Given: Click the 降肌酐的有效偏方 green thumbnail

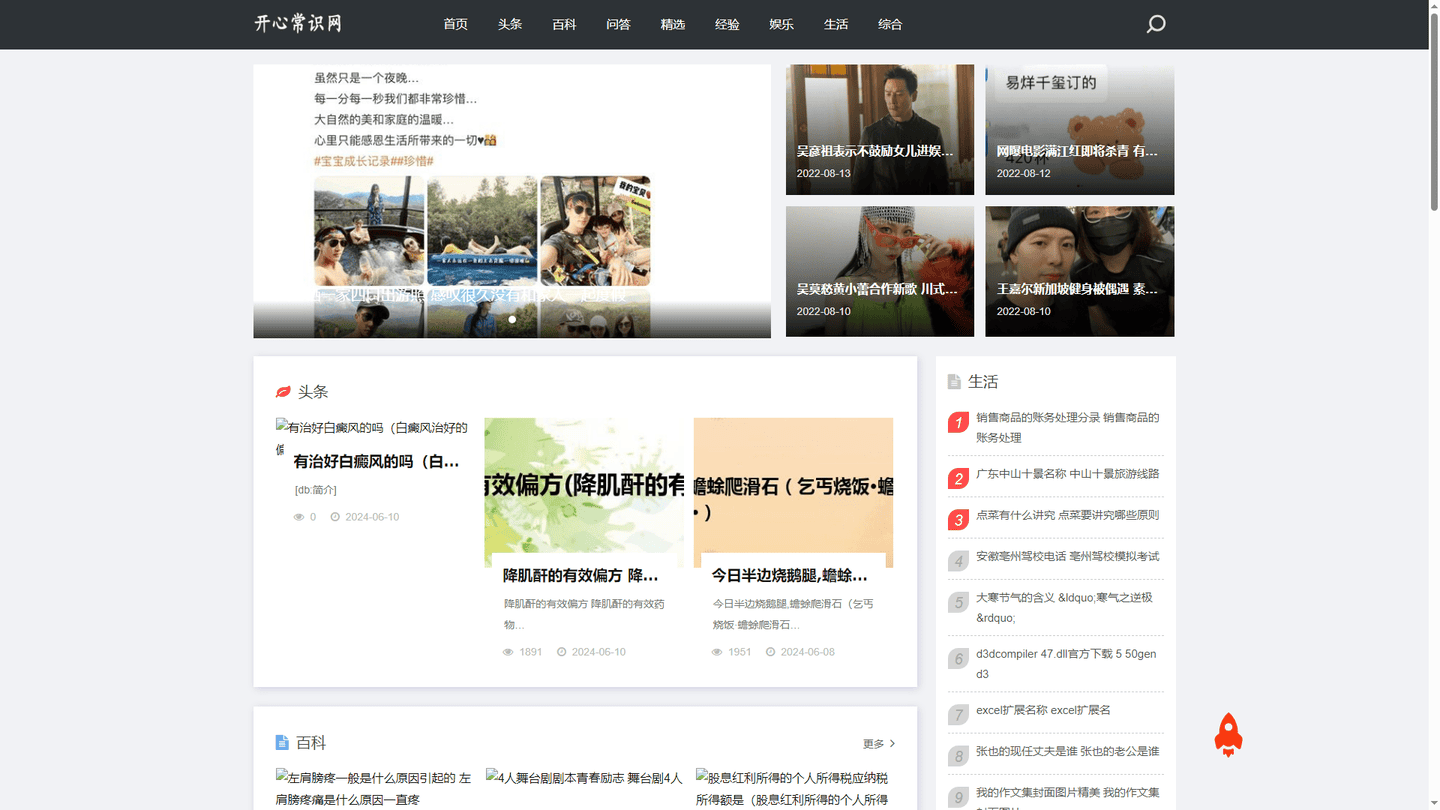Looking at the screenshot, I should [x=584, y=492].
